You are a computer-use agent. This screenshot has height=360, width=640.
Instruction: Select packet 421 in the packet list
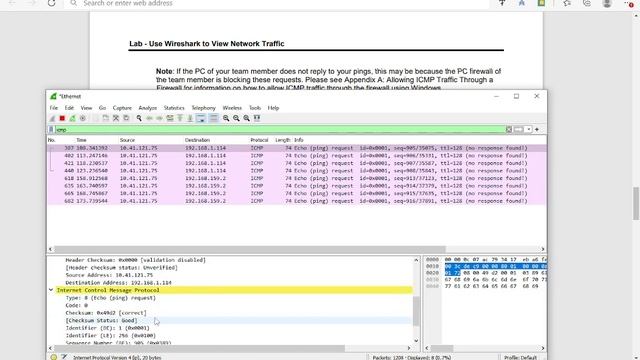297,163
